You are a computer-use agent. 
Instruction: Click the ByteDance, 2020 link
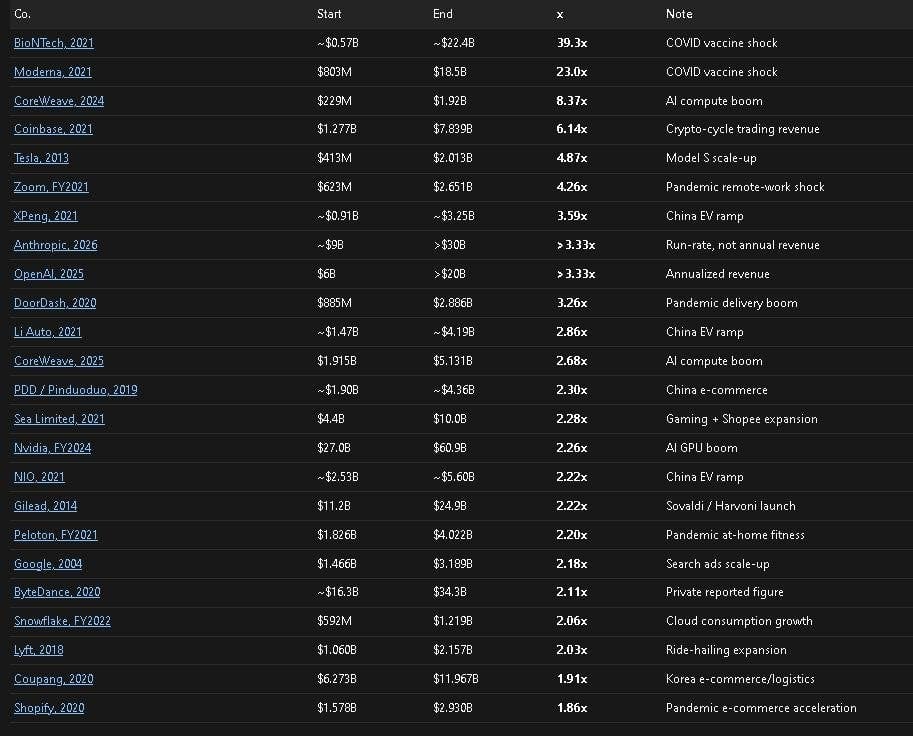pos(57,592)
